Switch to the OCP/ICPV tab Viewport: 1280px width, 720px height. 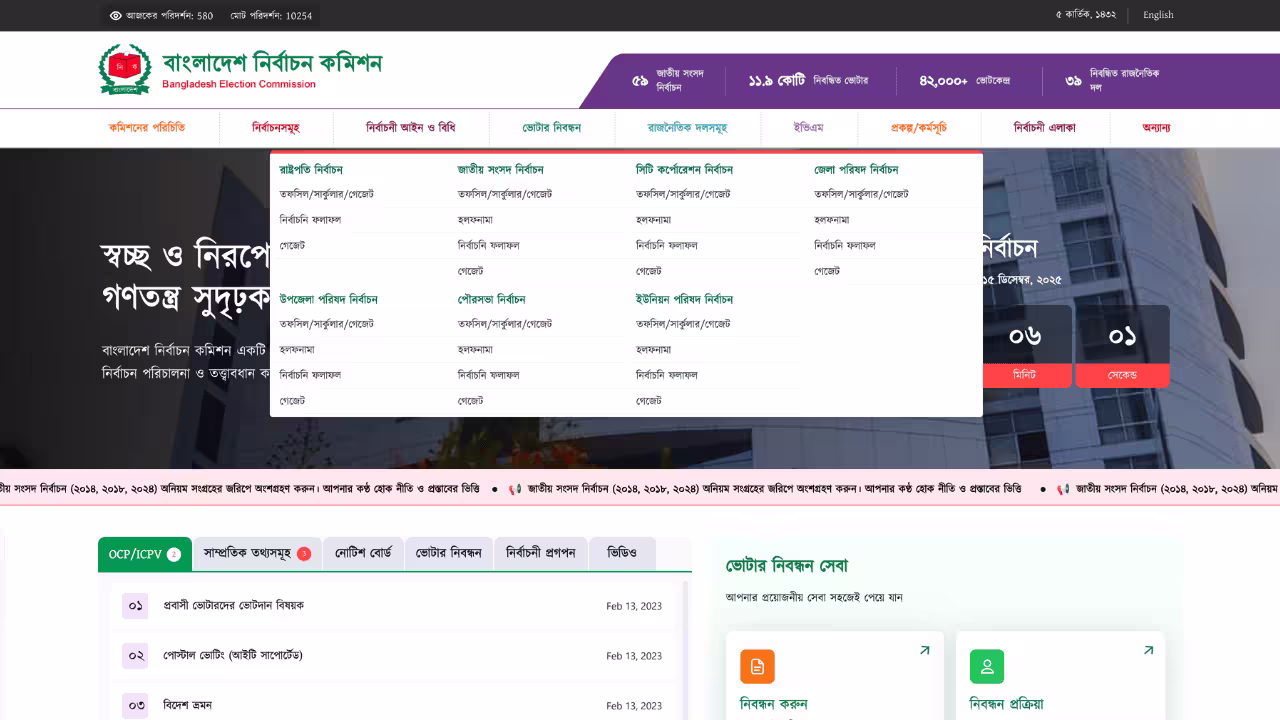point(145,554)
